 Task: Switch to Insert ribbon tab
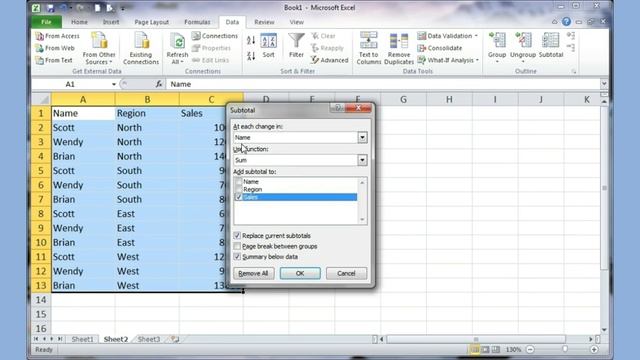point(111,22)
